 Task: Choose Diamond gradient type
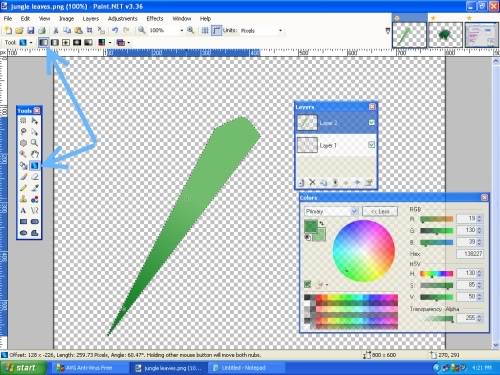[66, 42]
